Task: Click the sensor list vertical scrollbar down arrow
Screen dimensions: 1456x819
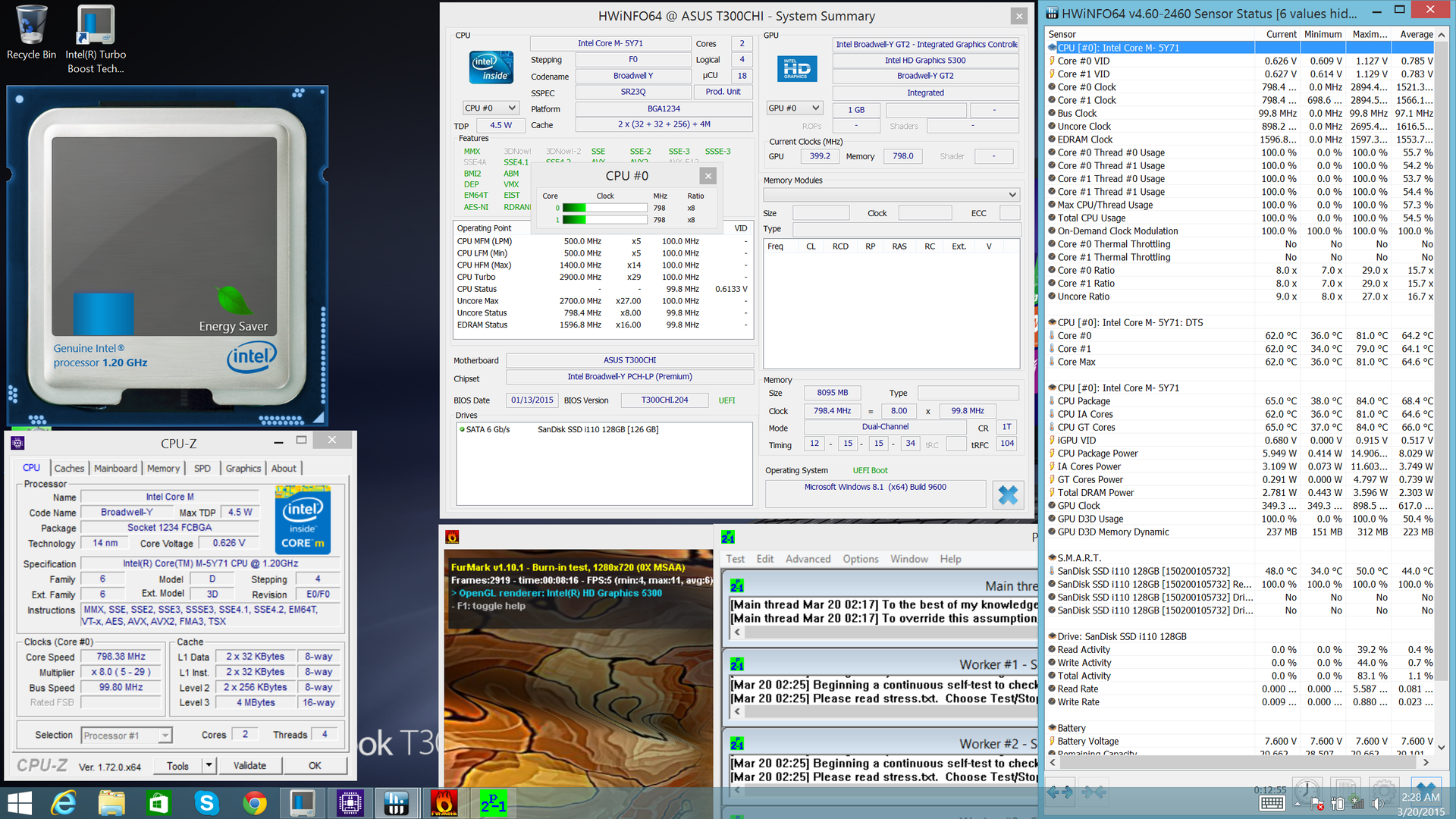Action: tap(1442, 747)
